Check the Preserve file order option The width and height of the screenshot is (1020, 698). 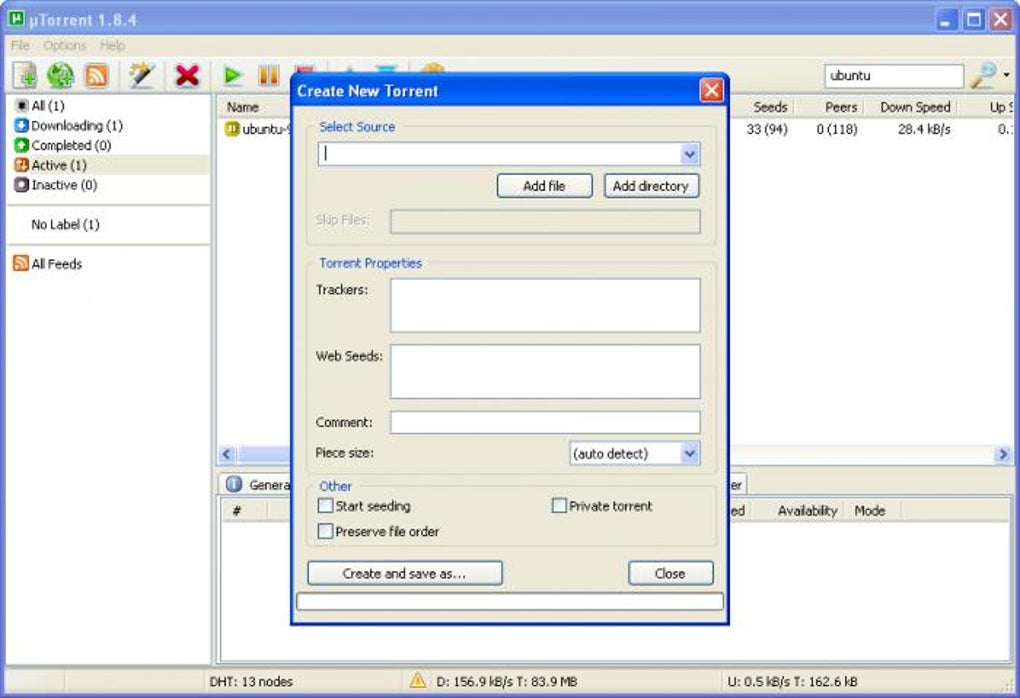coord(325,531)
